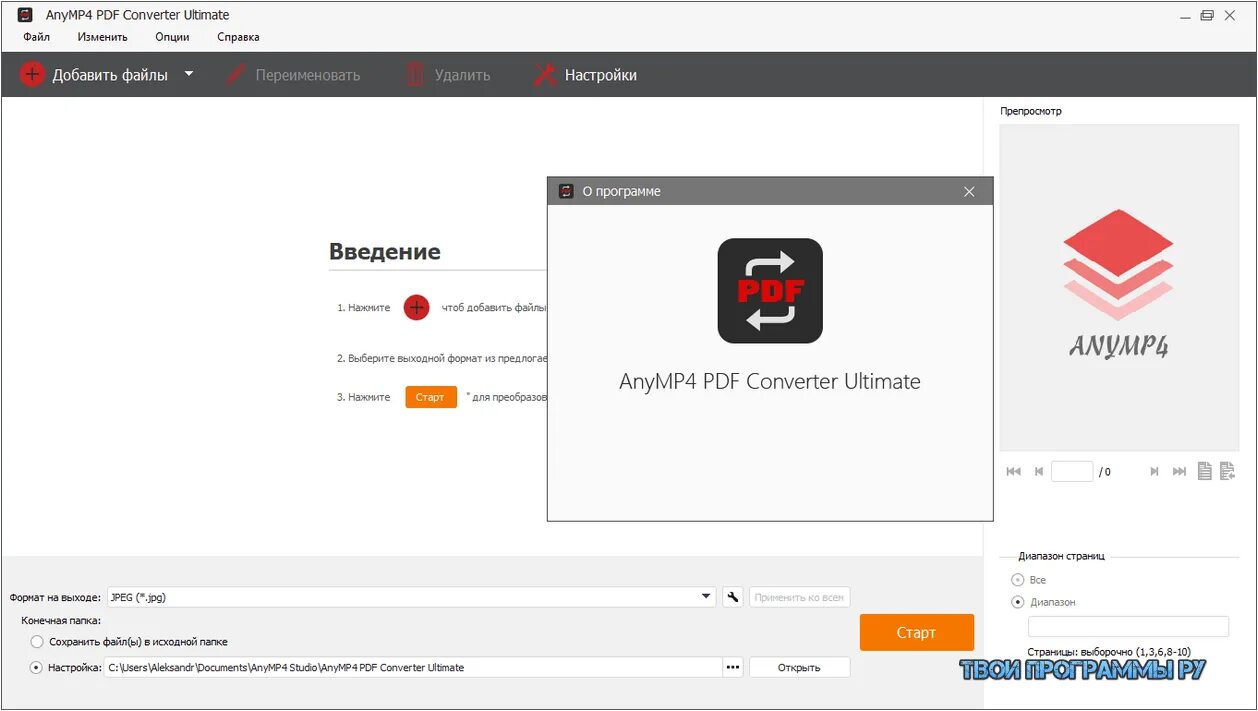The height and width of the screenshot is (711, 1258).
Task: Open the Опции menu
Action: click(172, 37)
